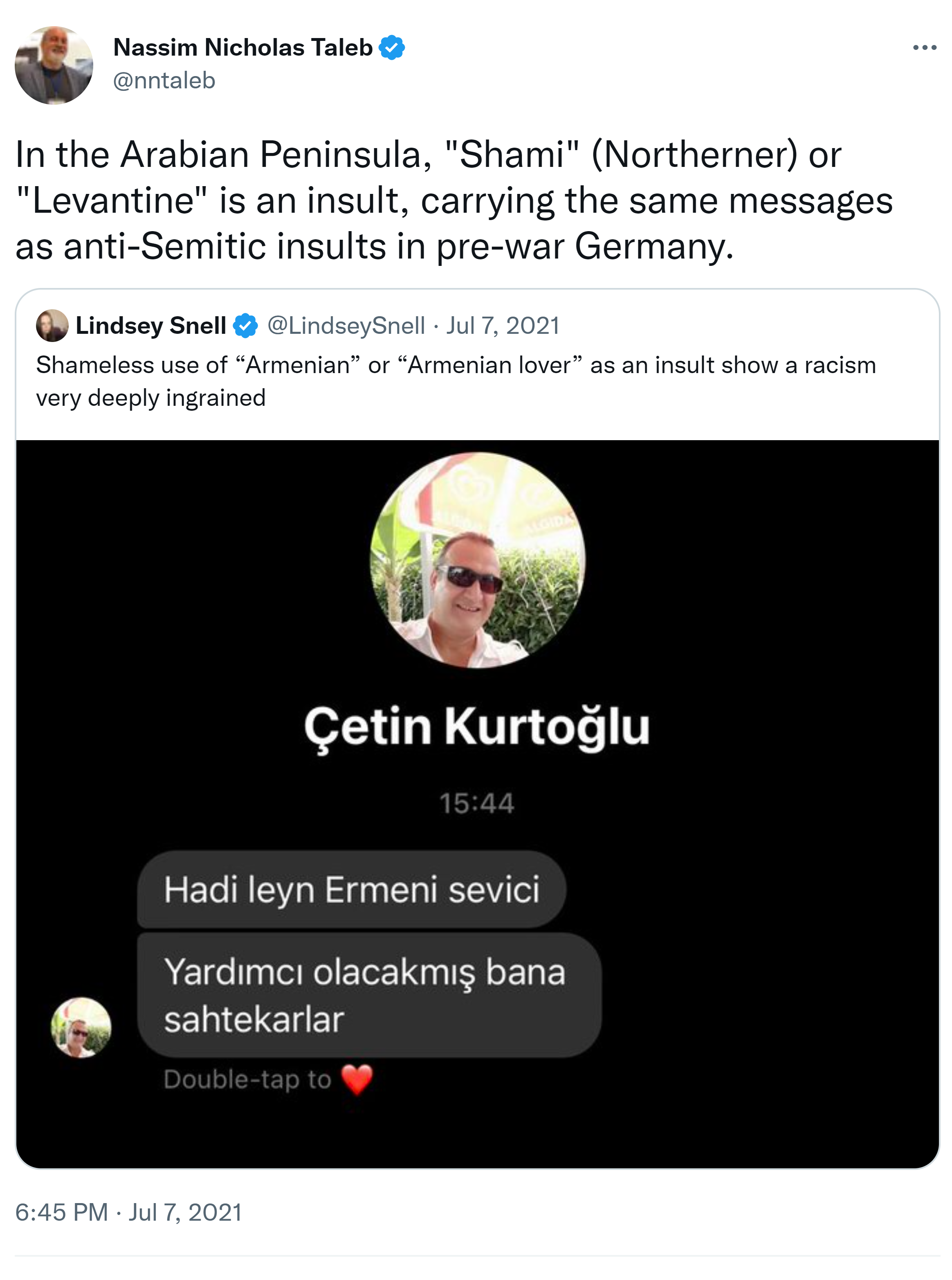Screen dimensions: 952x1280
Task: Open the quoted tweet's Jul 7, 2021 date
Action: pyautogui.click(x=503, y=326)
